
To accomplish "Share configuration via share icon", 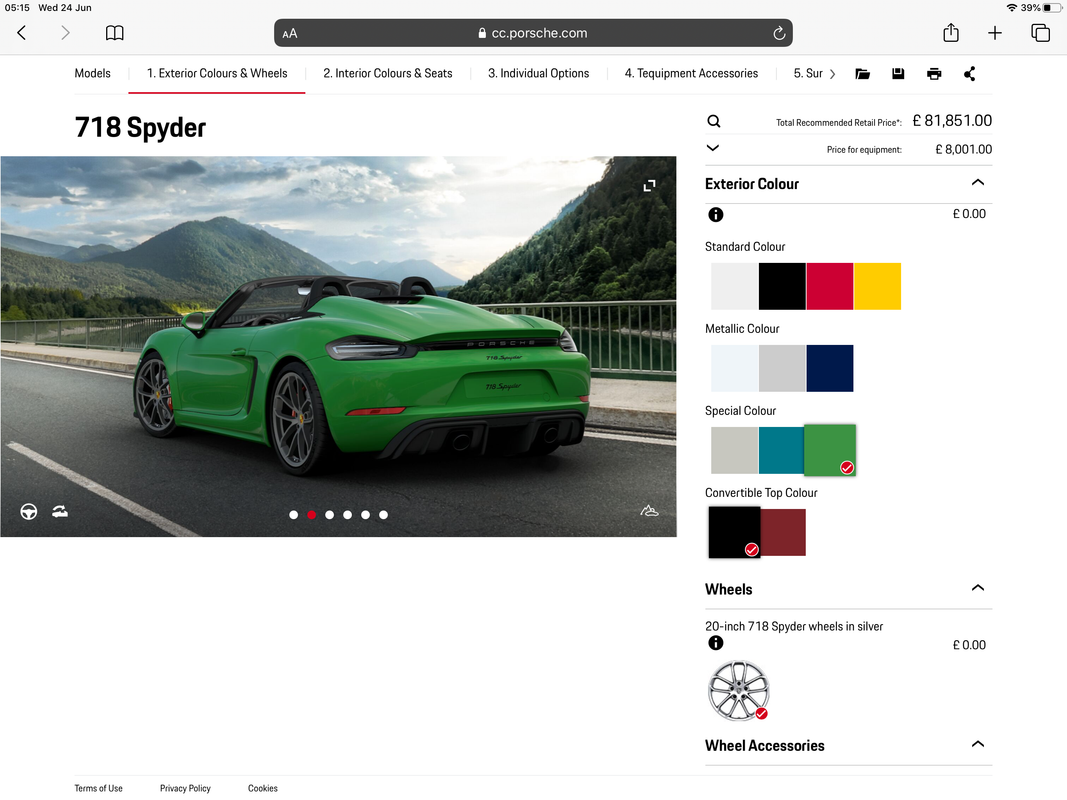I will (x=970, y=73).
